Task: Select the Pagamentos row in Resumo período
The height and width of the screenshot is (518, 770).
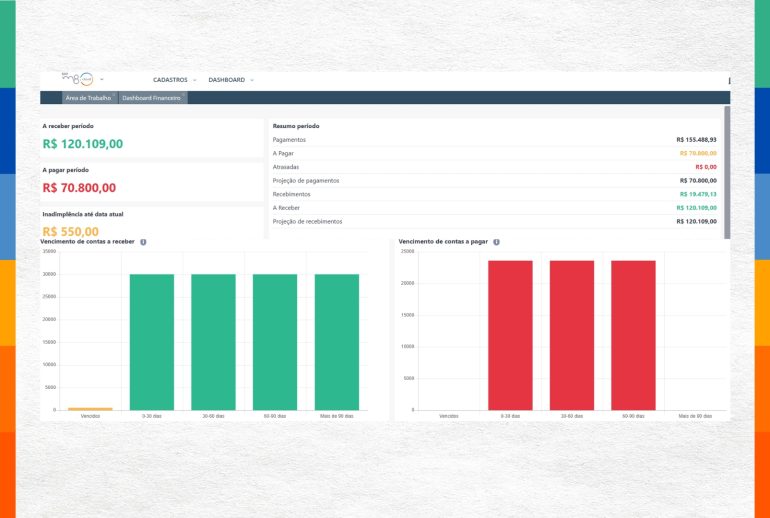Action: (494, 140)
